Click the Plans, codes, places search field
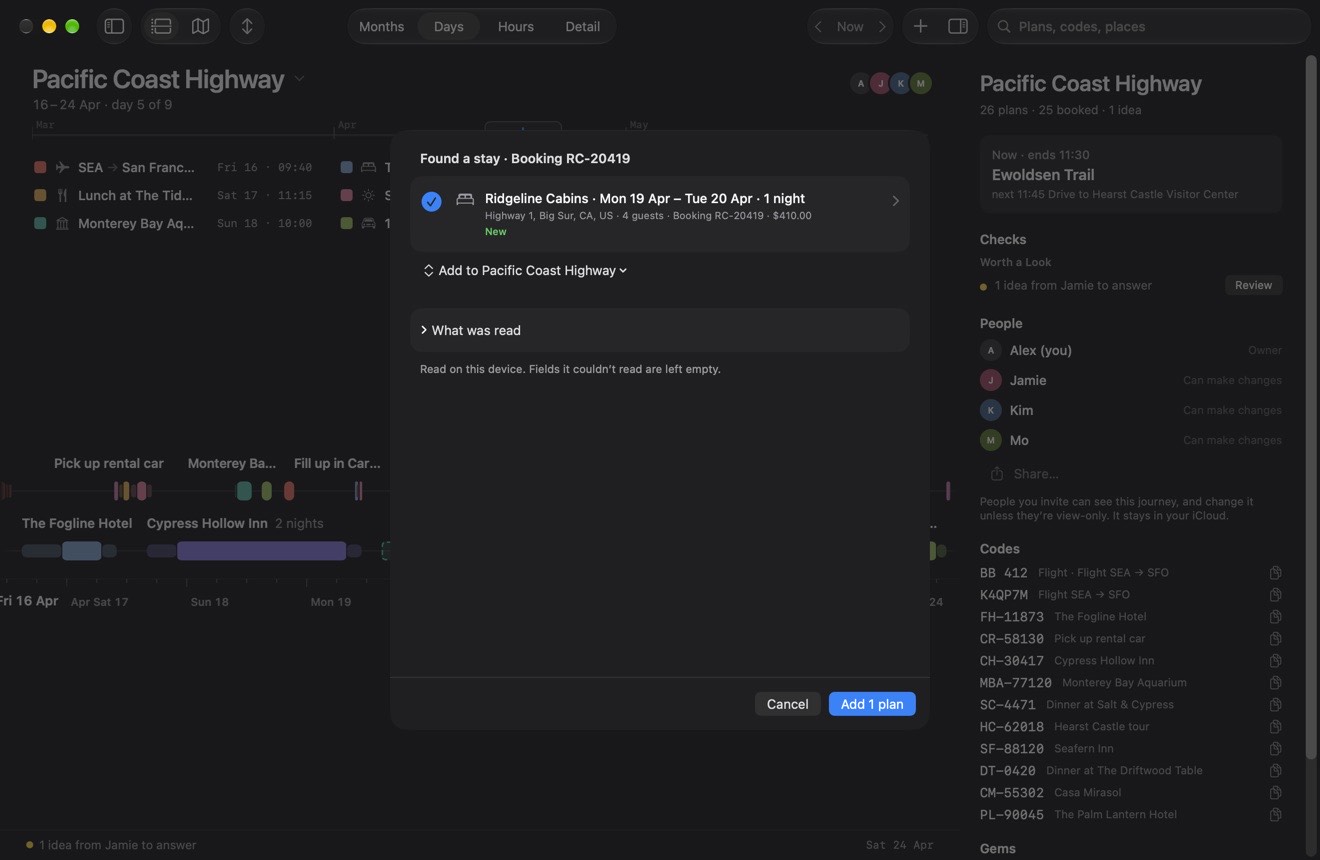This screenshot has width=1320, height=860. click(x=1149, y=26)
